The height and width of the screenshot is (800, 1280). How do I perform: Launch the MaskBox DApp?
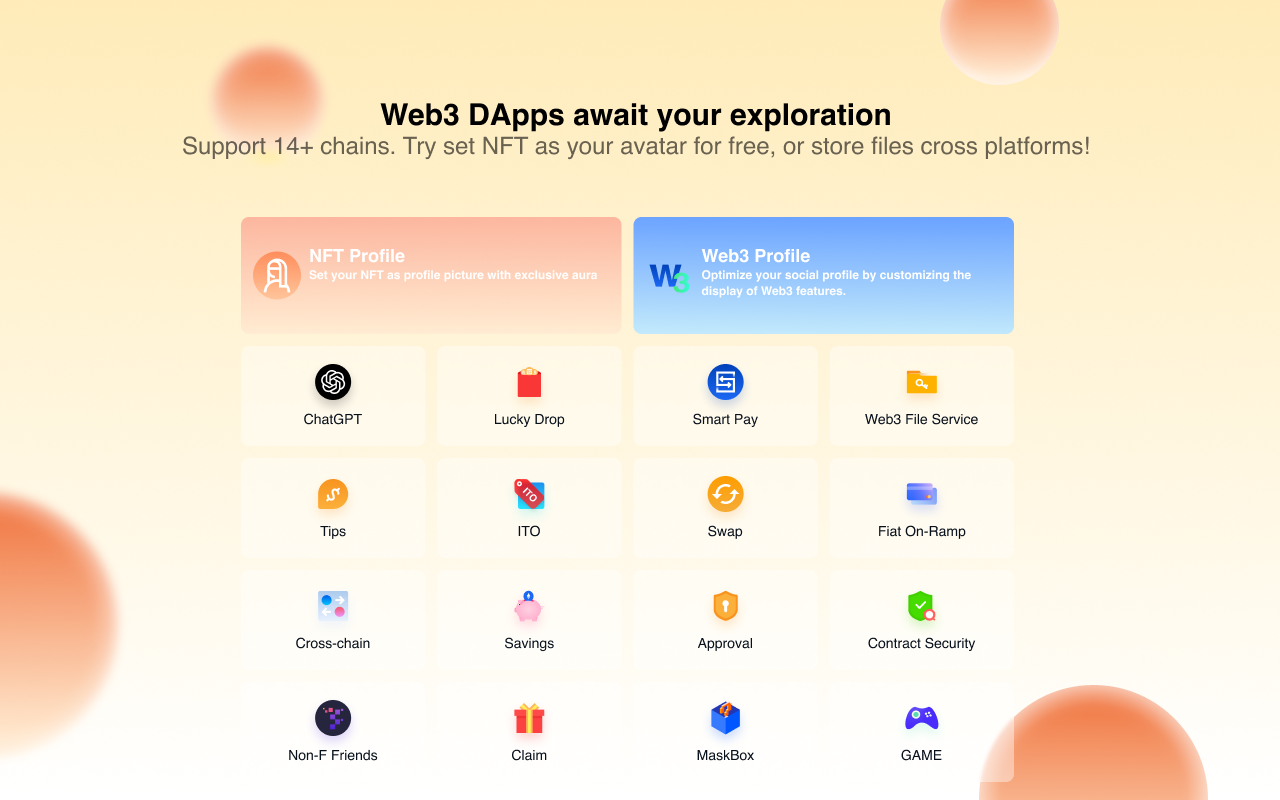click(725, 718)
